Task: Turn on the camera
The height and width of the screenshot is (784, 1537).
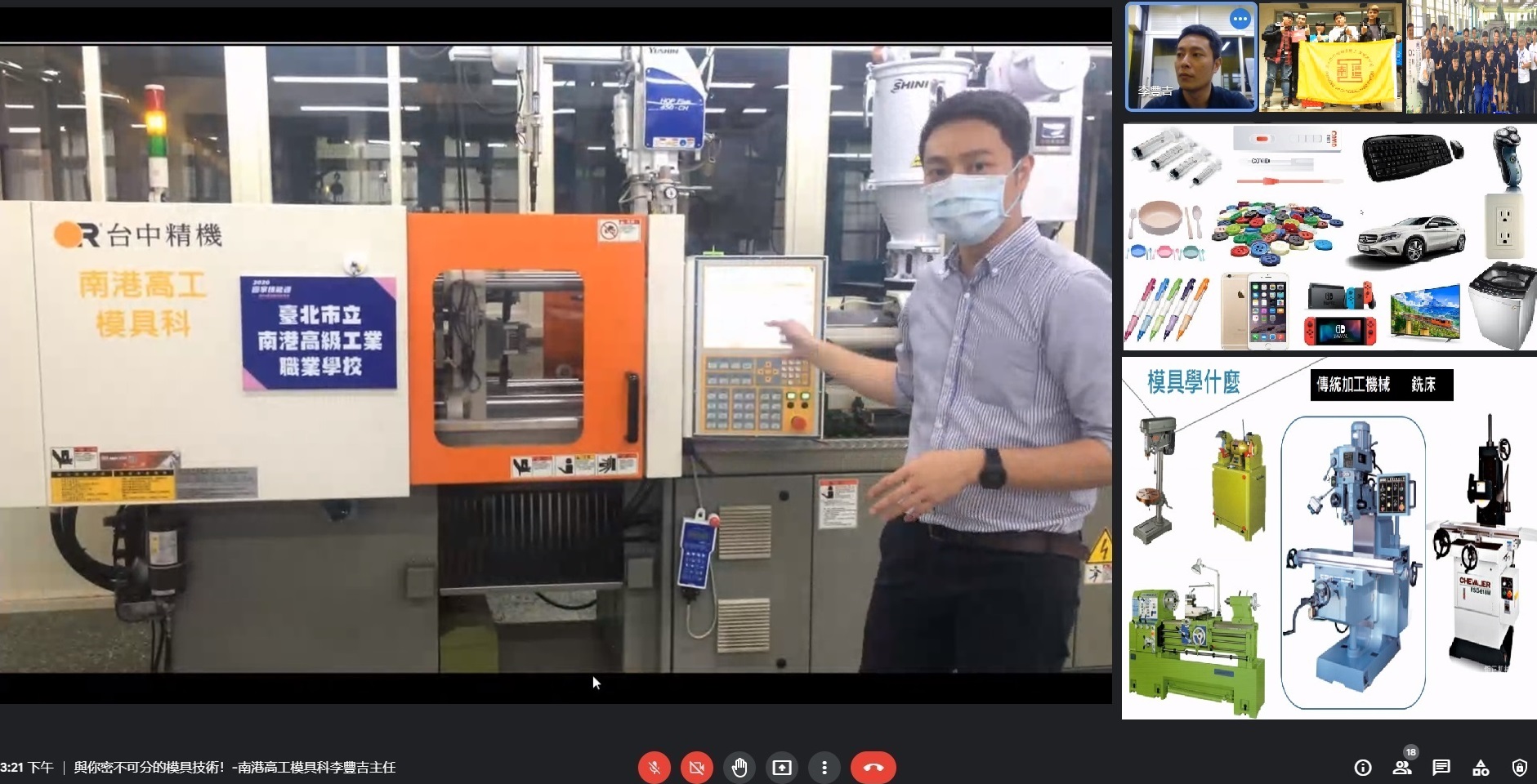Action: tap(697, 768)
